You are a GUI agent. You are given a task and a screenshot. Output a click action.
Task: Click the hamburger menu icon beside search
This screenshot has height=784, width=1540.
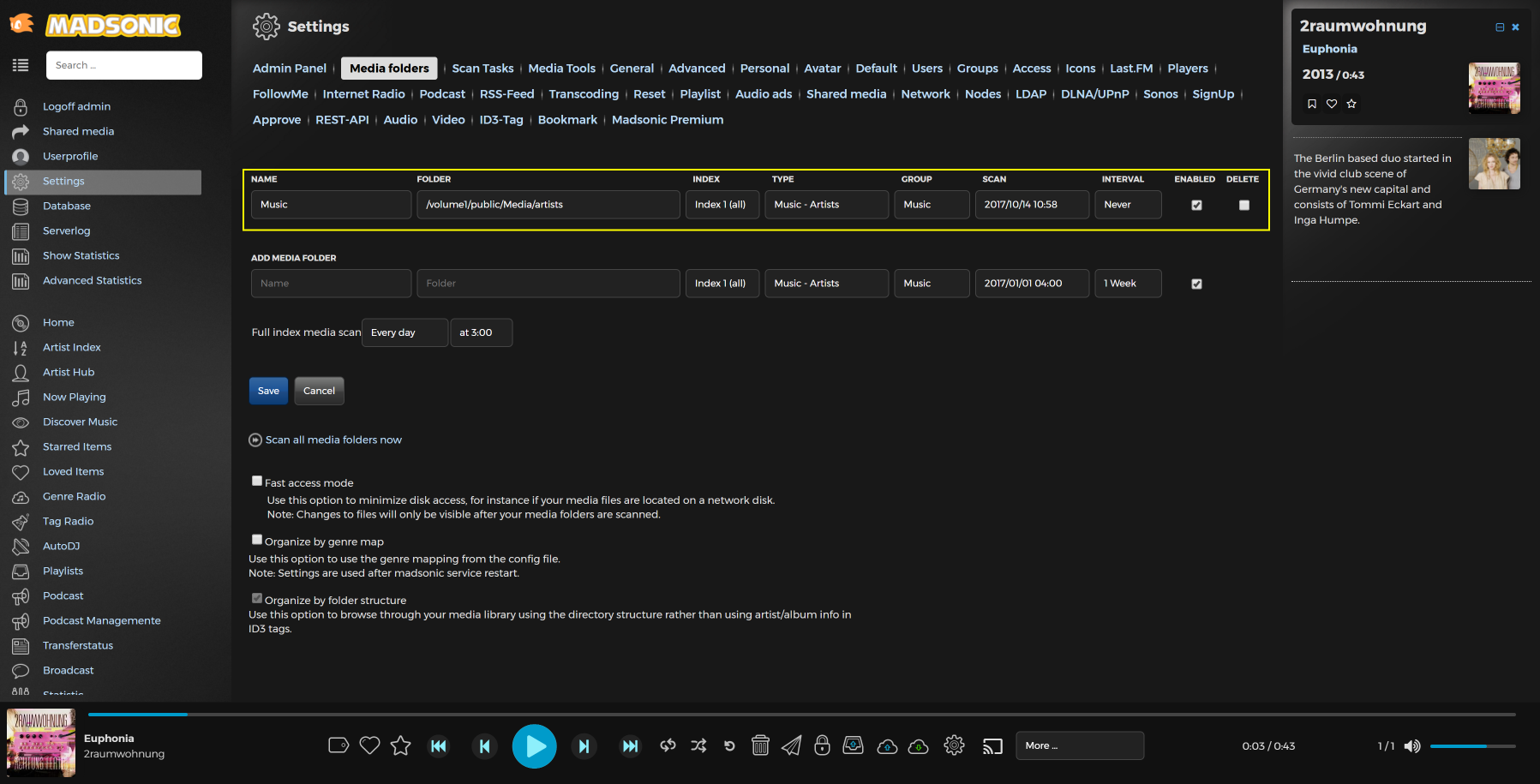(21, 65)
